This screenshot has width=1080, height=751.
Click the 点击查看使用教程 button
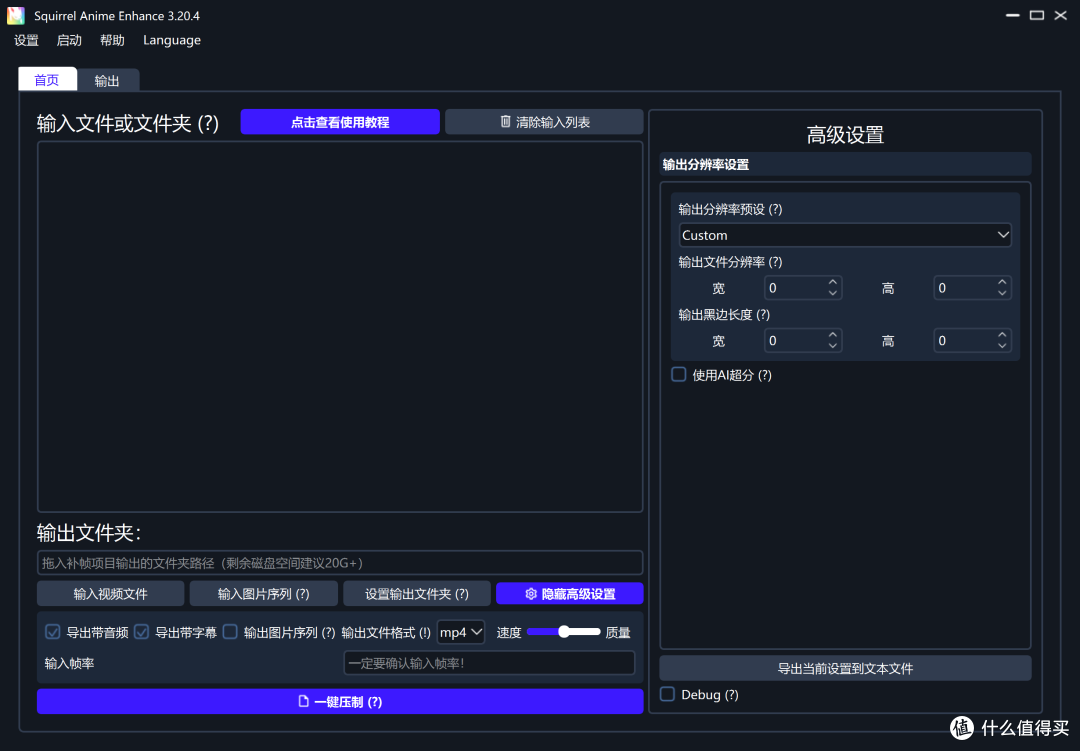[x=340, y=121]
